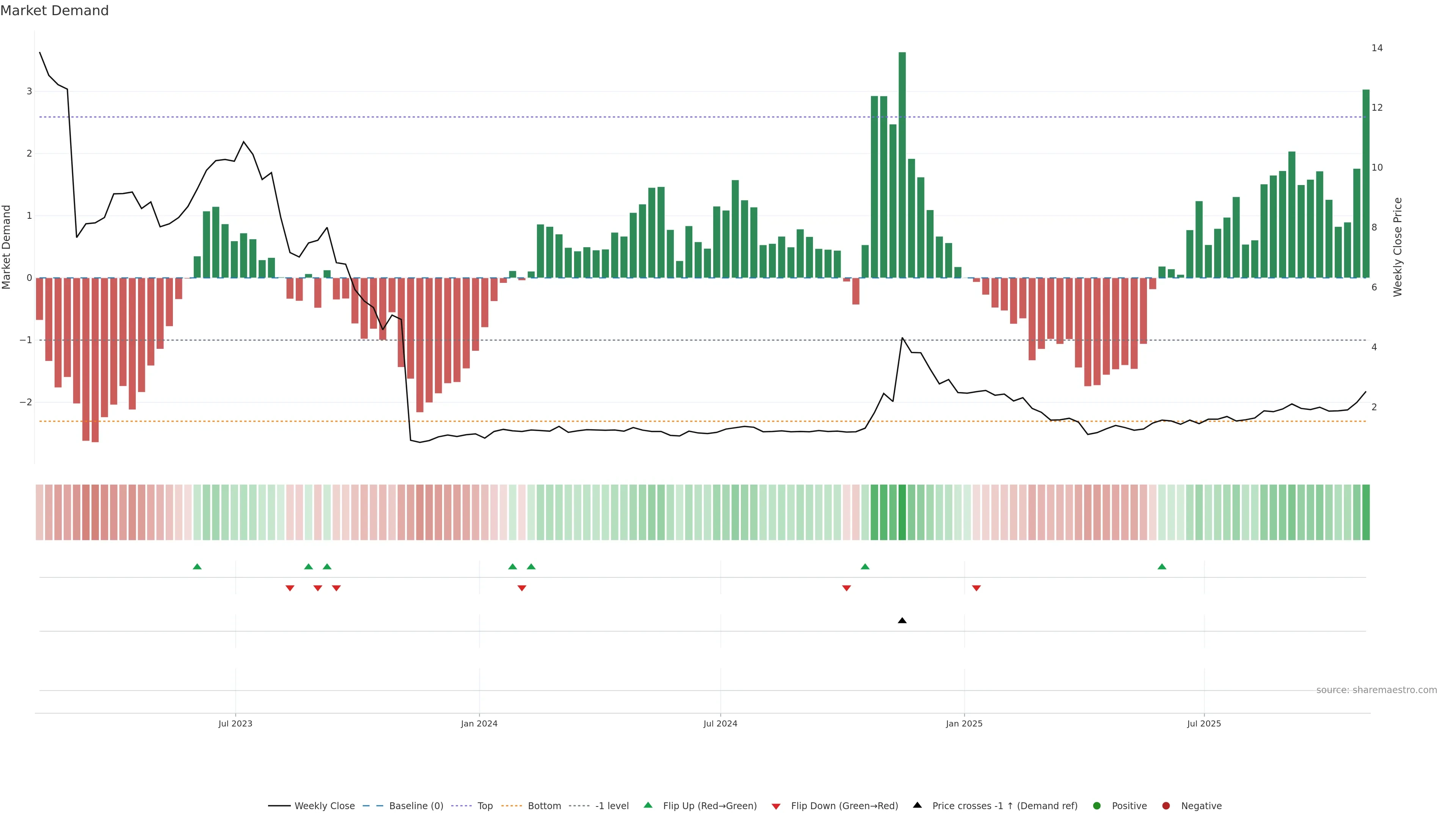This screenshot has height=819, width=1456.
Task: Click the dark red Negative legend dot
Action: point(1166,806)
